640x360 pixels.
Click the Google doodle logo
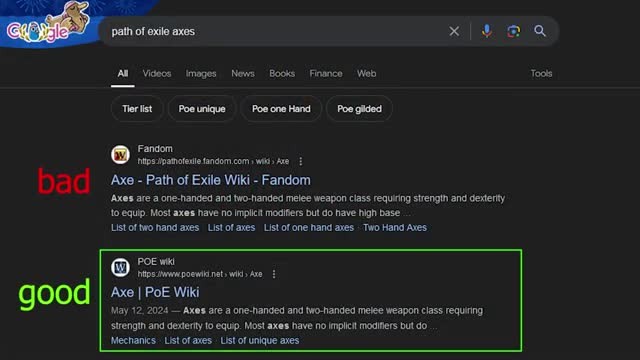(48, 22)
